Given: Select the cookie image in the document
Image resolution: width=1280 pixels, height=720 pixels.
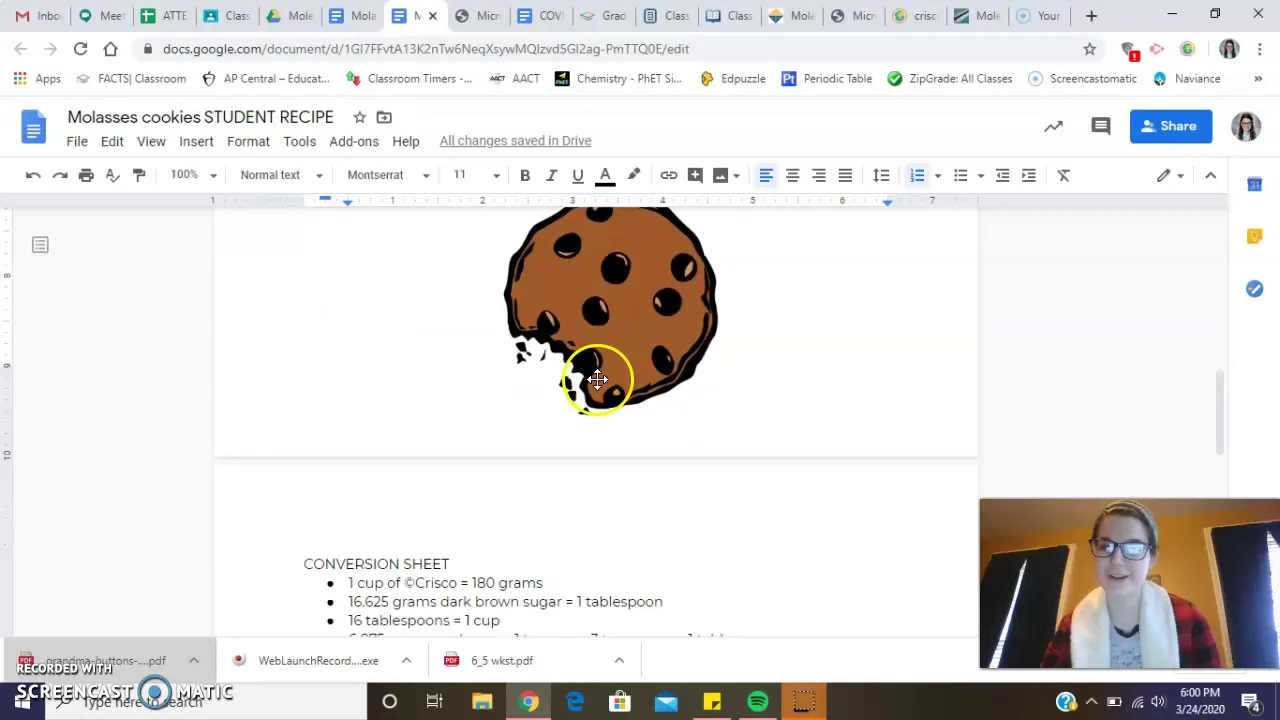Looking at the screenshot, I should click(x=611, y=308).
